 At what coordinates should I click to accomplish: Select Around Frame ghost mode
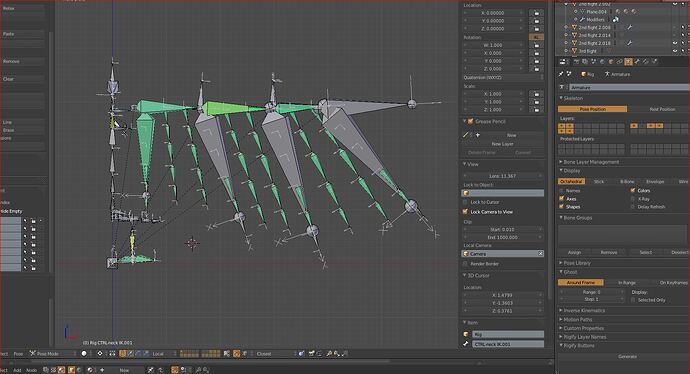580,282
